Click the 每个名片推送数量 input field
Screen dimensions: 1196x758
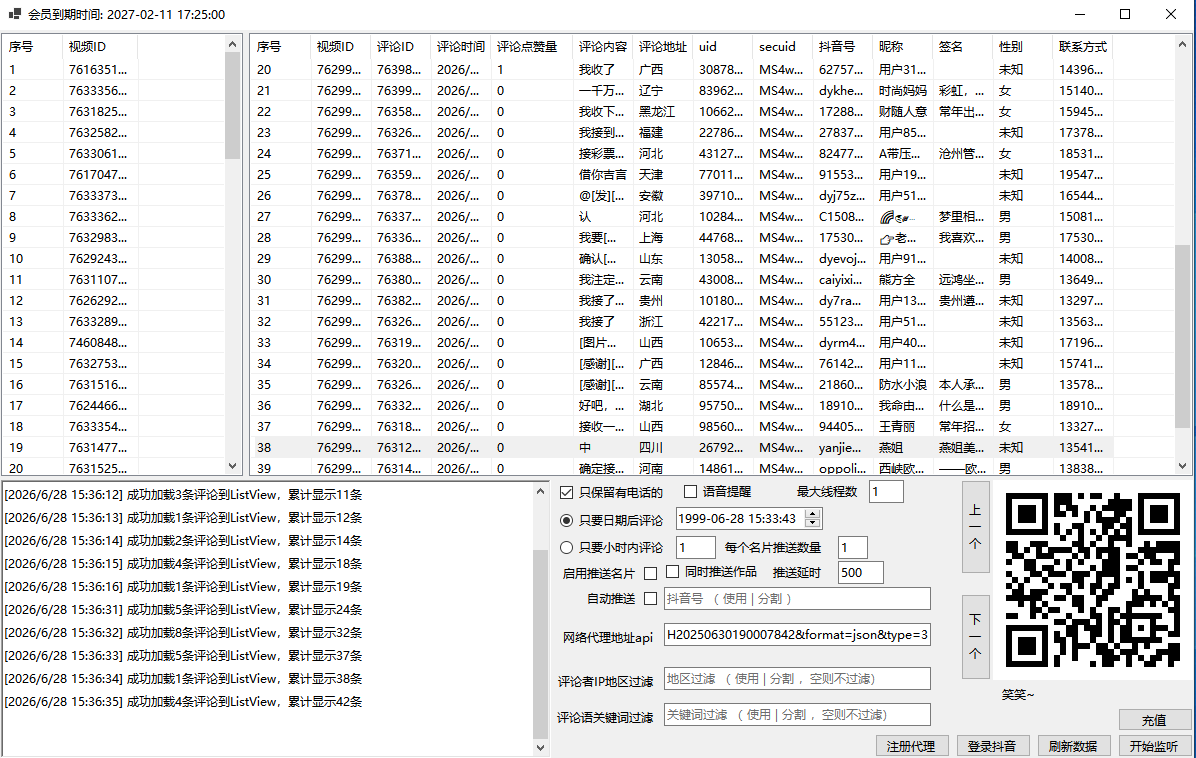coord(853,548)
